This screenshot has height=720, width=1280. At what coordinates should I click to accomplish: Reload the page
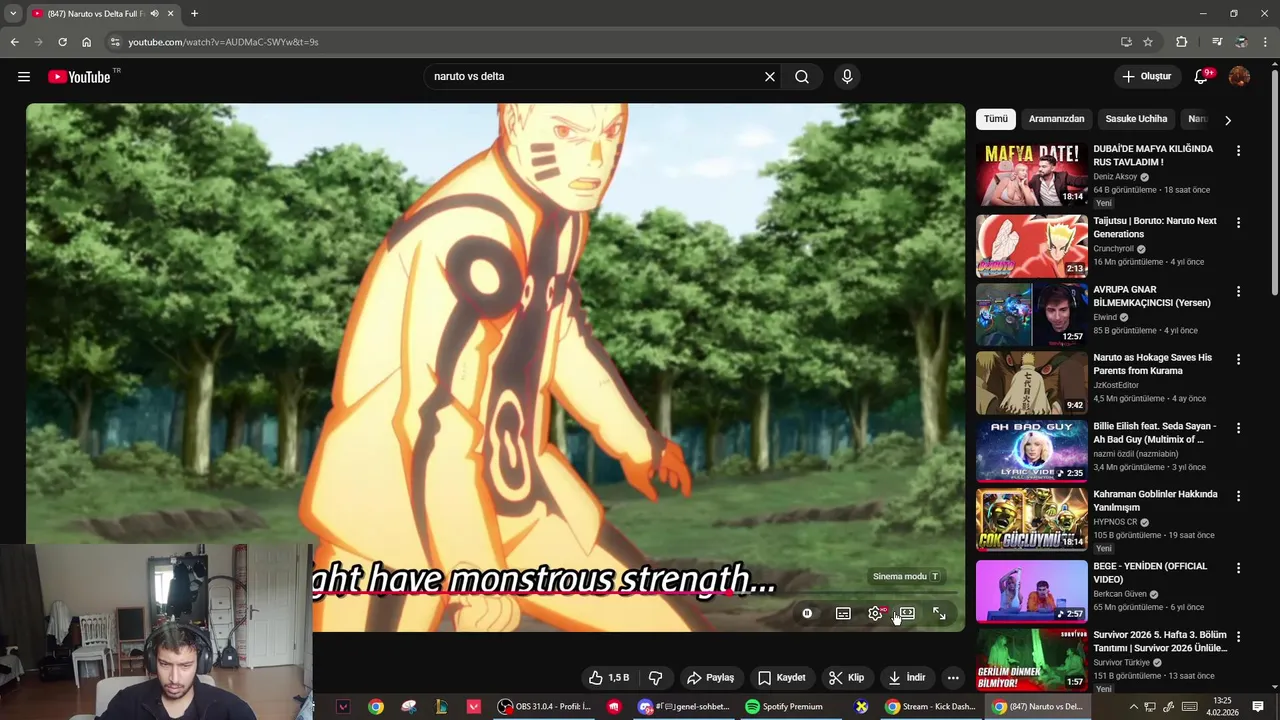coord(62,42)
